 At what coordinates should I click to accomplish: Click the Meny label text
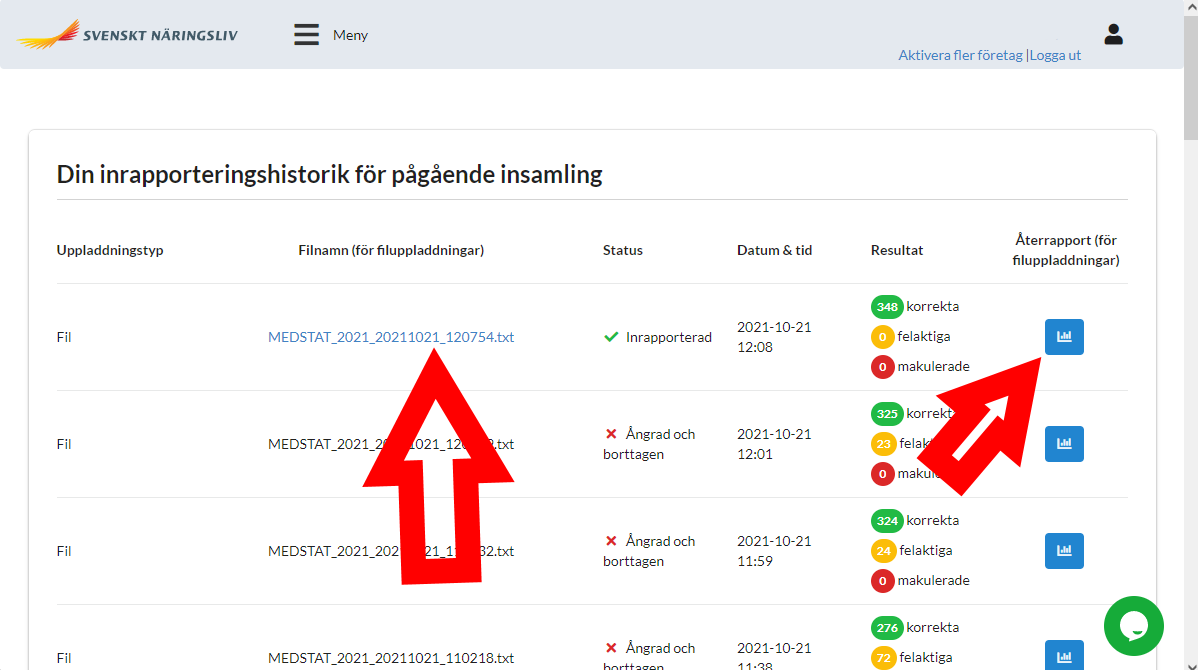pos(350,35)
